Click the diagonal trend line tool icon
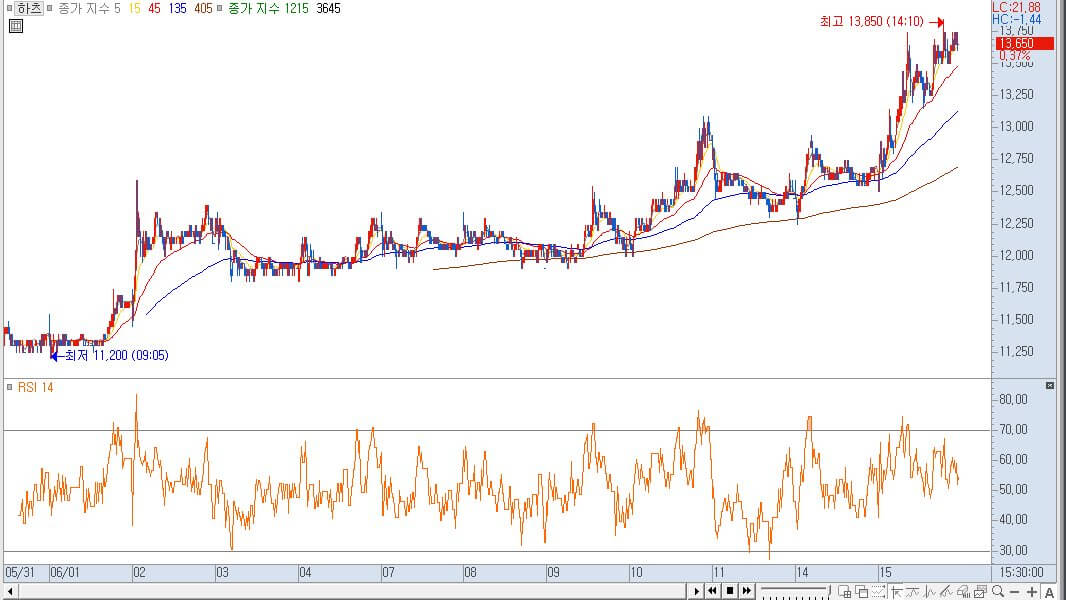The width and height of the screenshot is (1066, 600). pos(946,592)
